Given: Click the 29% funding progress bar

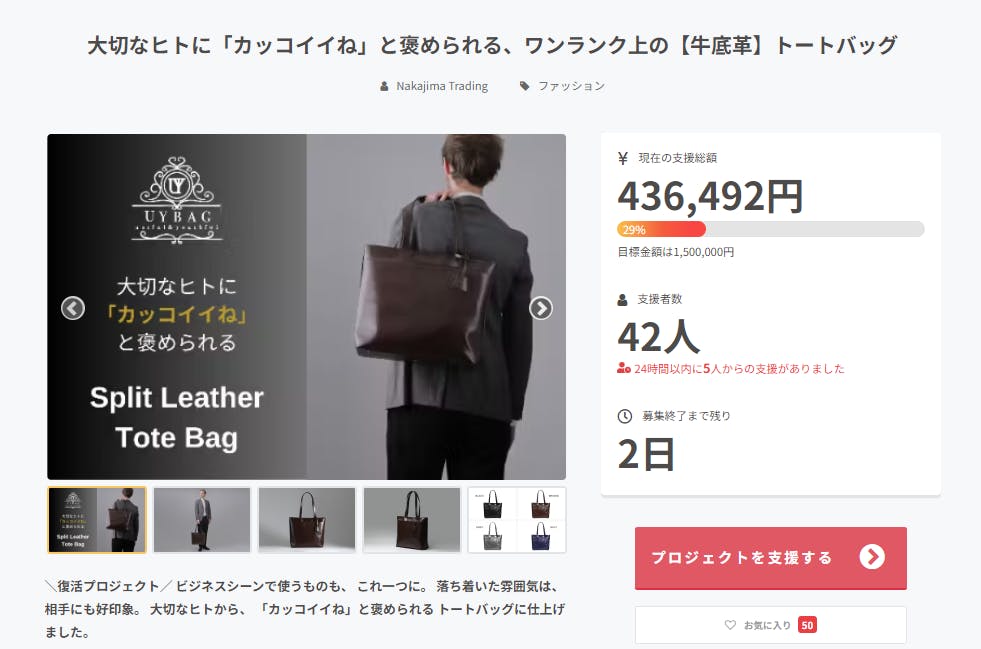Looking at the screenshot, I should (771, 229).
